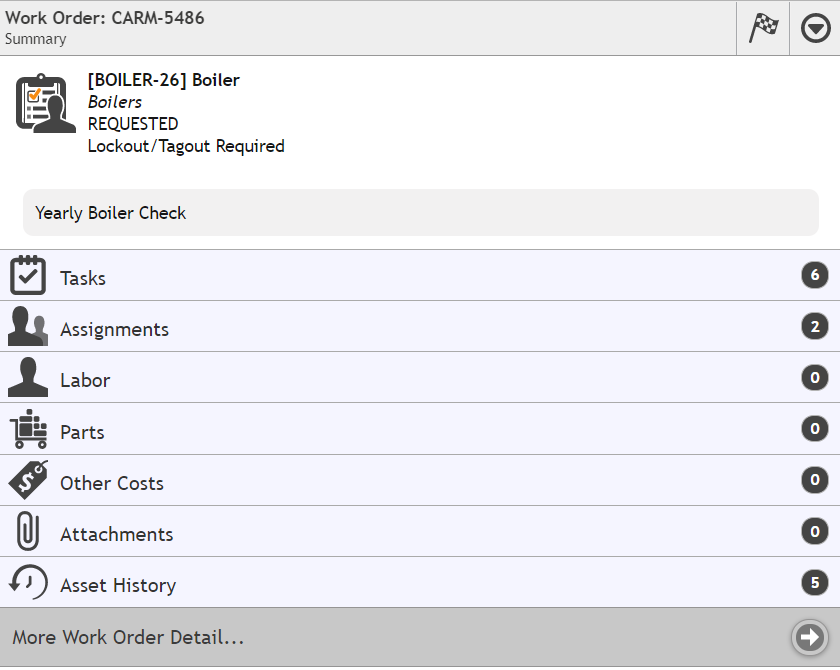Click the Assignments two-person icon

point(28,328)
